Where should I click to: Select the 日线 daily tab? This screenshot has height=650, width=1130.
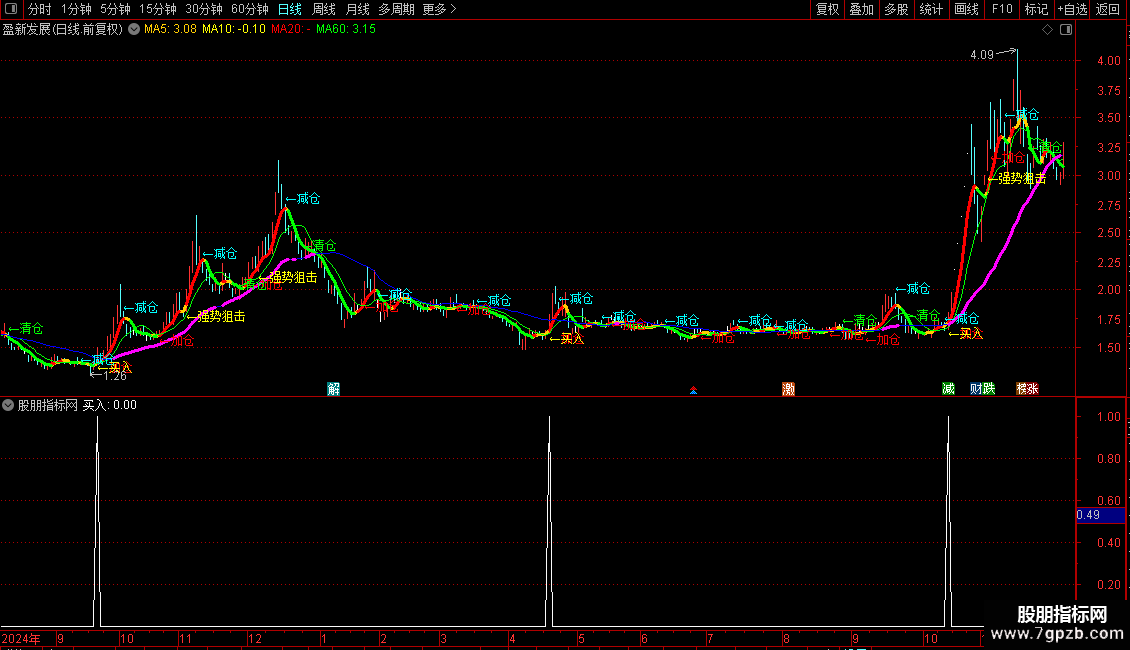pos(290,9)
